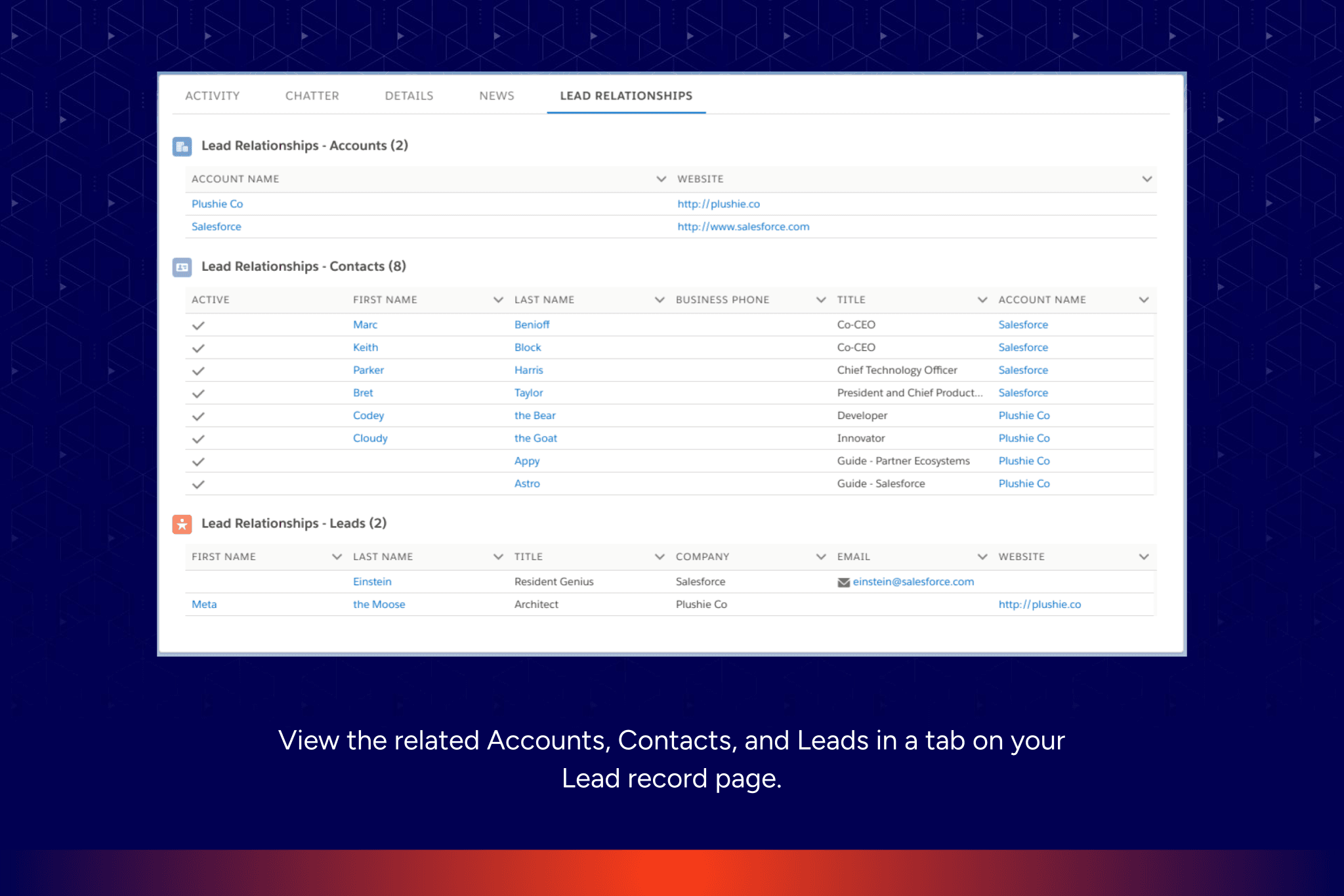Click the Chief Technology Officer title cell

[897, 371]
